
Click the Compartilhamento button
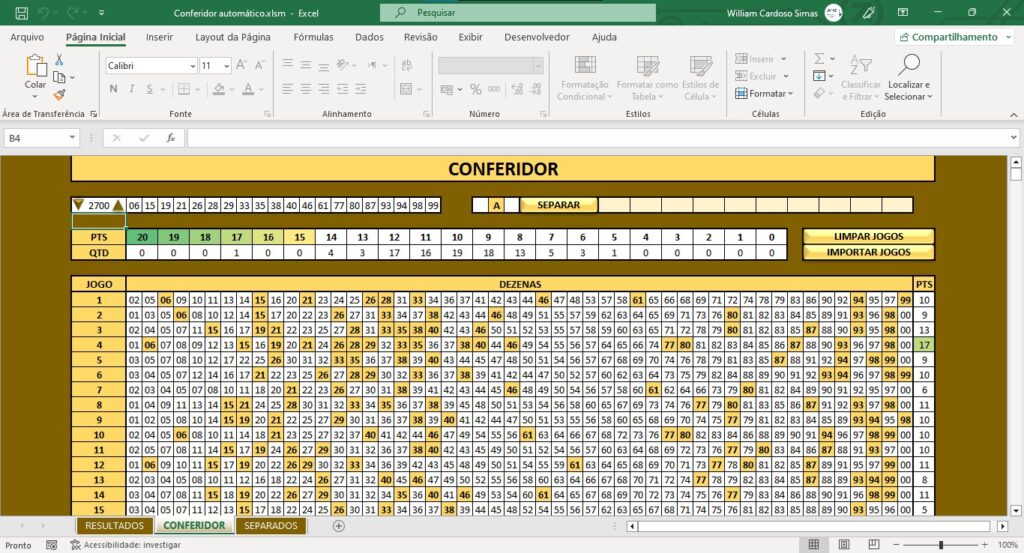click(x=954, y=37)
